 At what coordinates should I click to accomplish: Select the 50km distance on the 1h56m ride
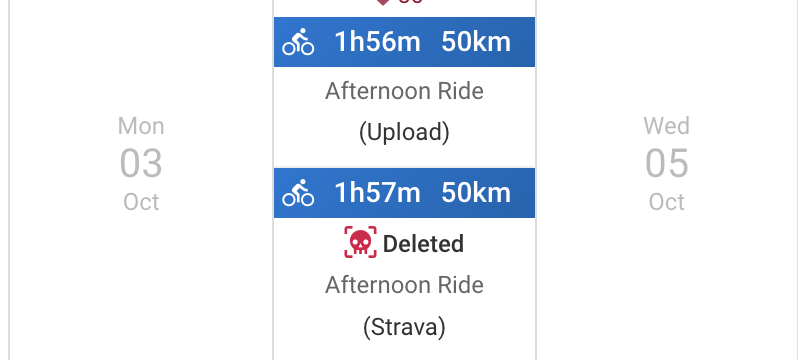pos(476,42)
